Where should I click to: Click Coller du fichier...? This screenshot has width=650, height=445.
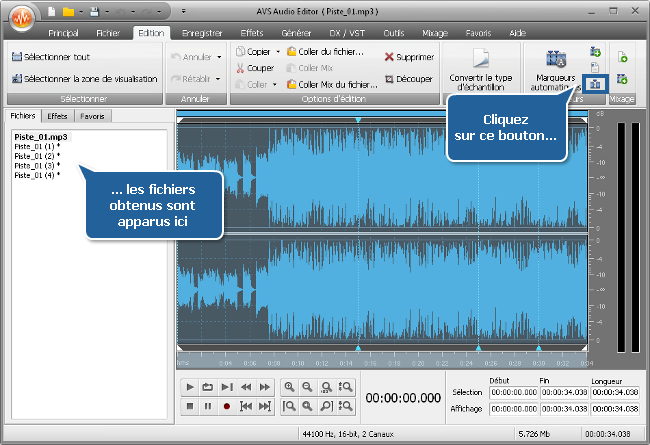325,52
